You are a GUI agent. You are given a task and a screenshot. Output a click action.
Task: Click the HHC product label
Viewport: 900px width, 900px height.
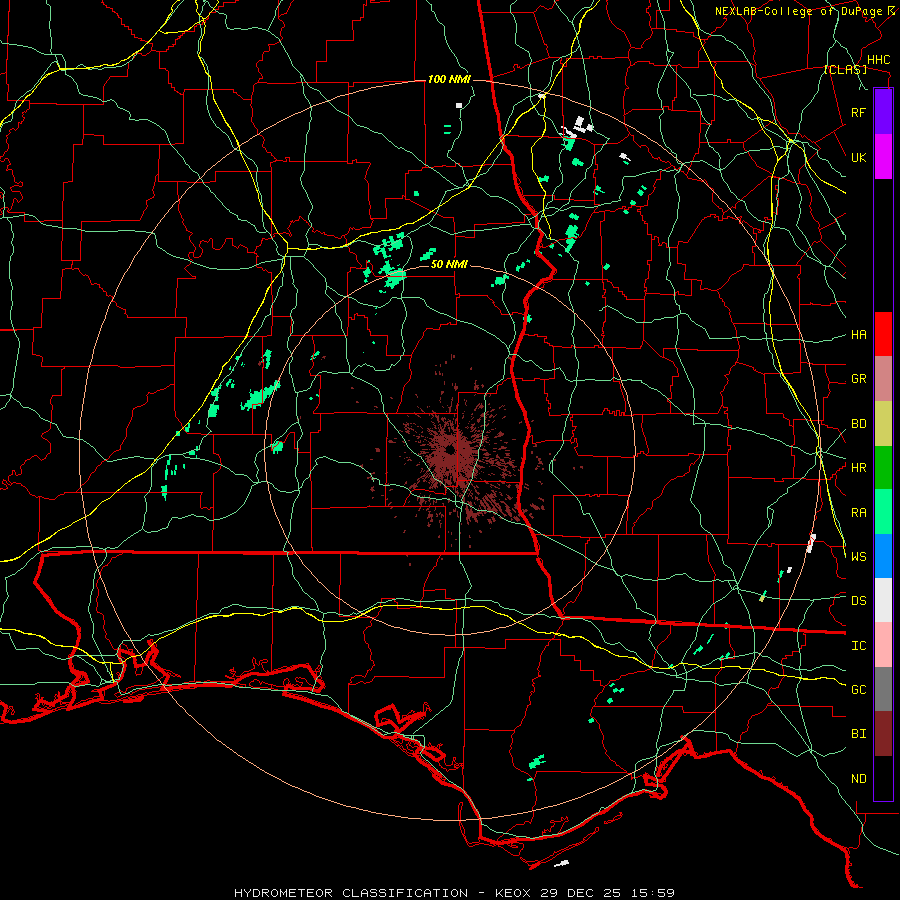pyautogui.click(x=878, y=60)
